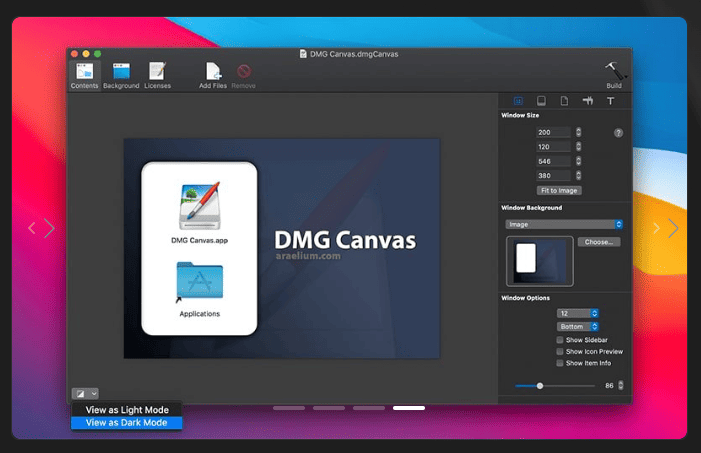Viewport: 701px width, 453px height.
Task: Toggle the Show Item Info checkbox
Action: tap(560, 363)
